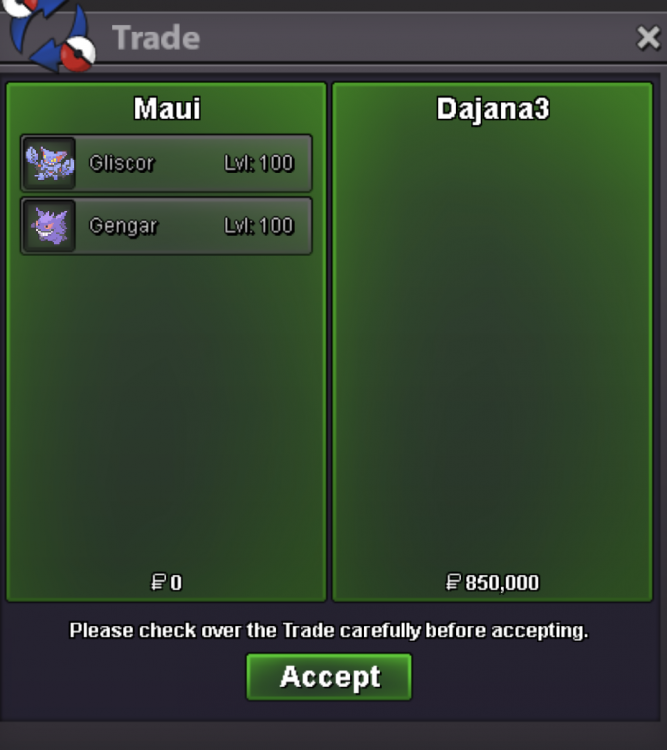Select the Gengar sprite icon
The height and width of the screenshot is (750, 667).
pos(50,226)
